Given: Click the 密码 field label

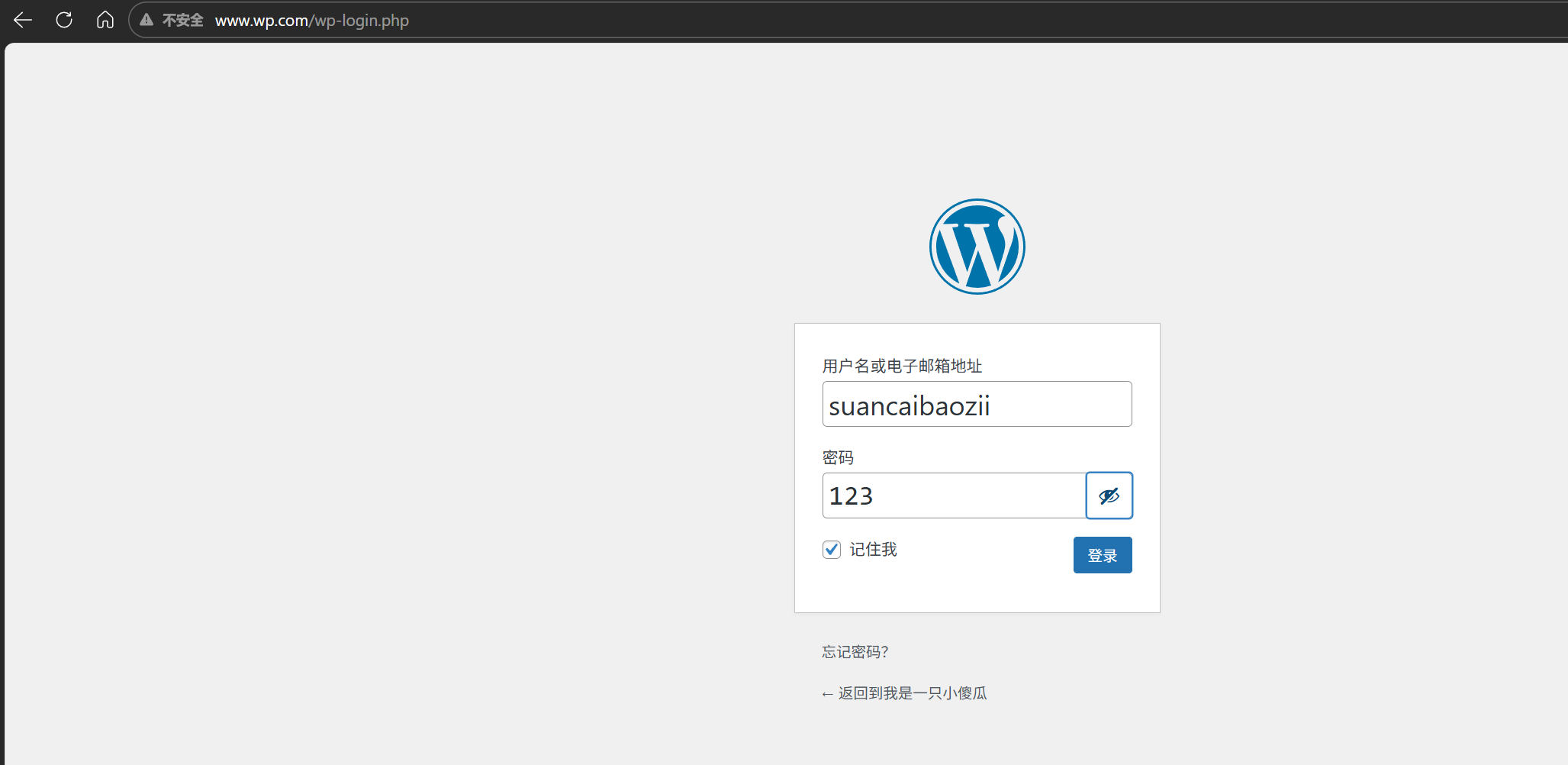Looking at the screenshot, I should tap(838, 458).
